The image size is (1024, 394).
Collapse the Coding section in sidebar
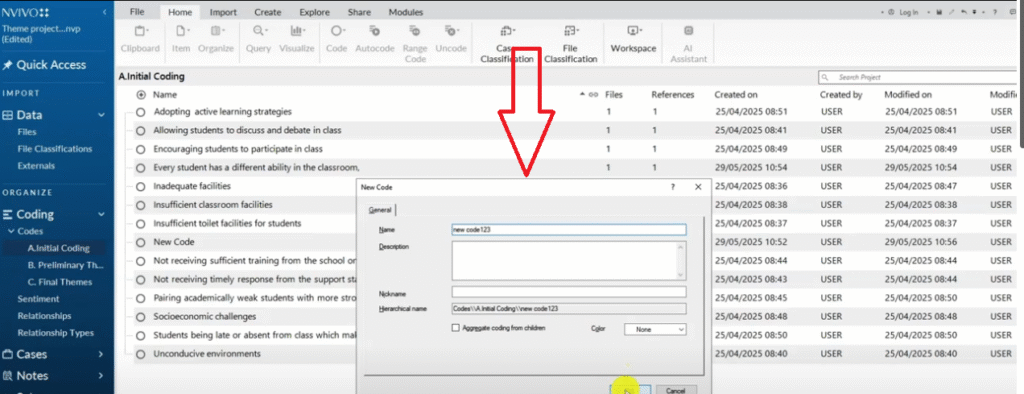[101, 214]
